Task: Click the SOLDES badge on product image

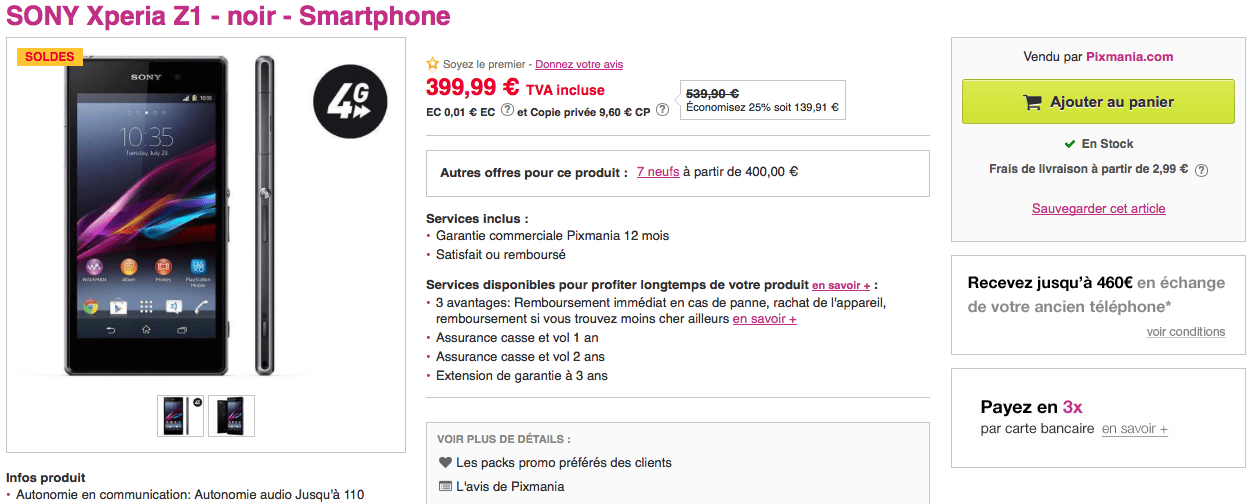Action: coord(50,57)
